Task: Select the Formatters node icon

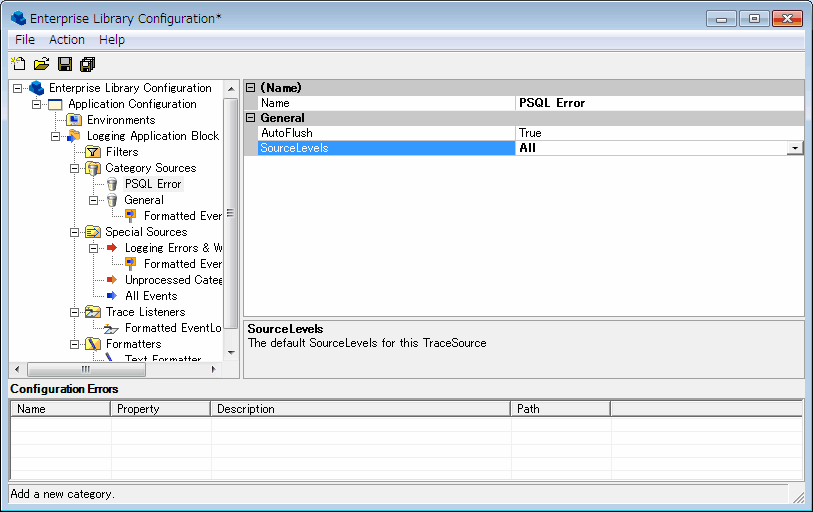Action: [93, 344]
